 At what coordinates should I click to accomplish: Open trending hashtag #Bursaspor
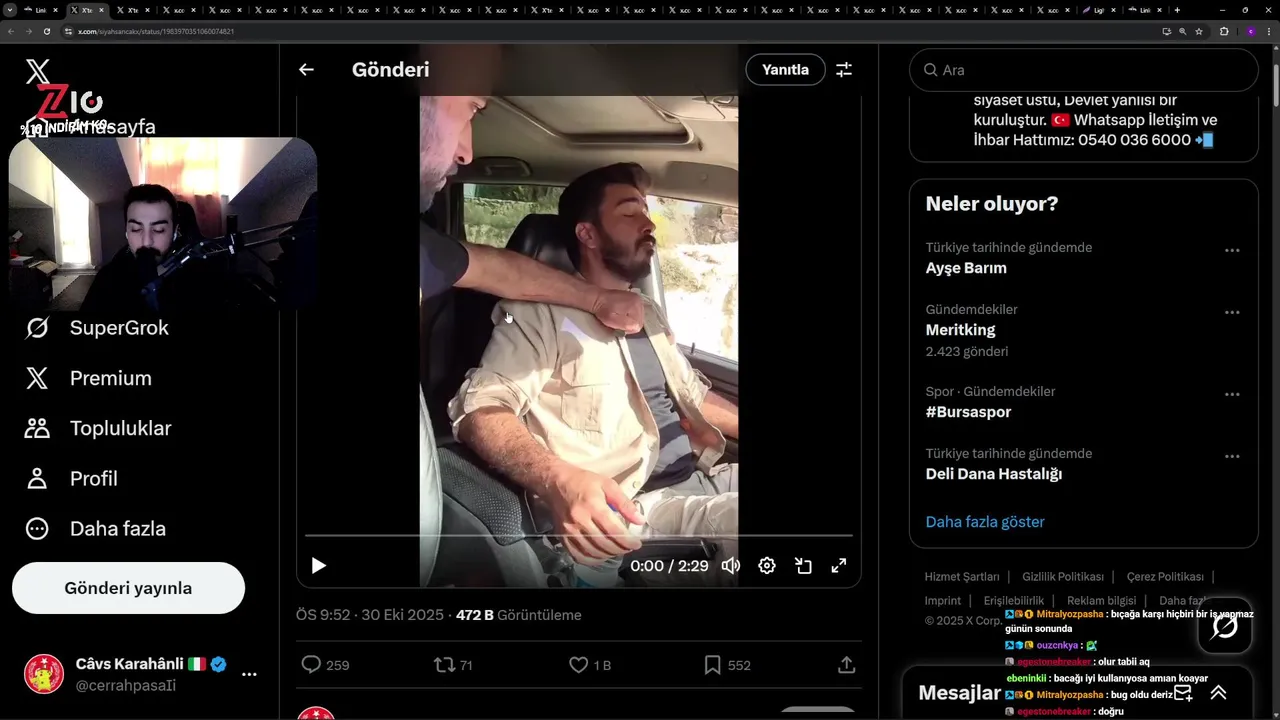pyautogui.click(x=968, y=412)
